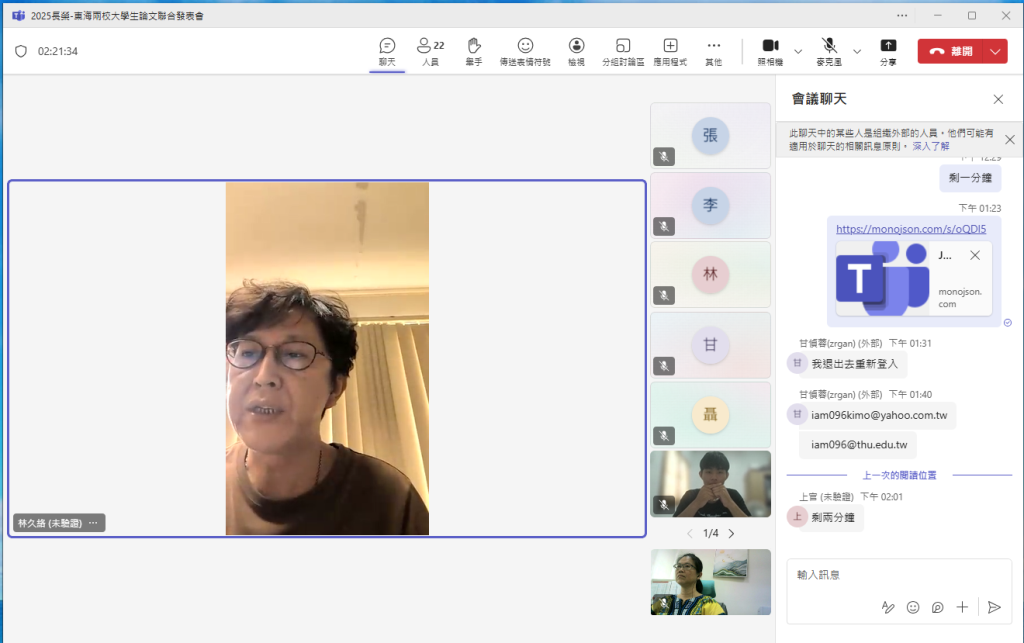Select participant tile 張
Screen dimensions: 1024x643
(x=711, y=135)
